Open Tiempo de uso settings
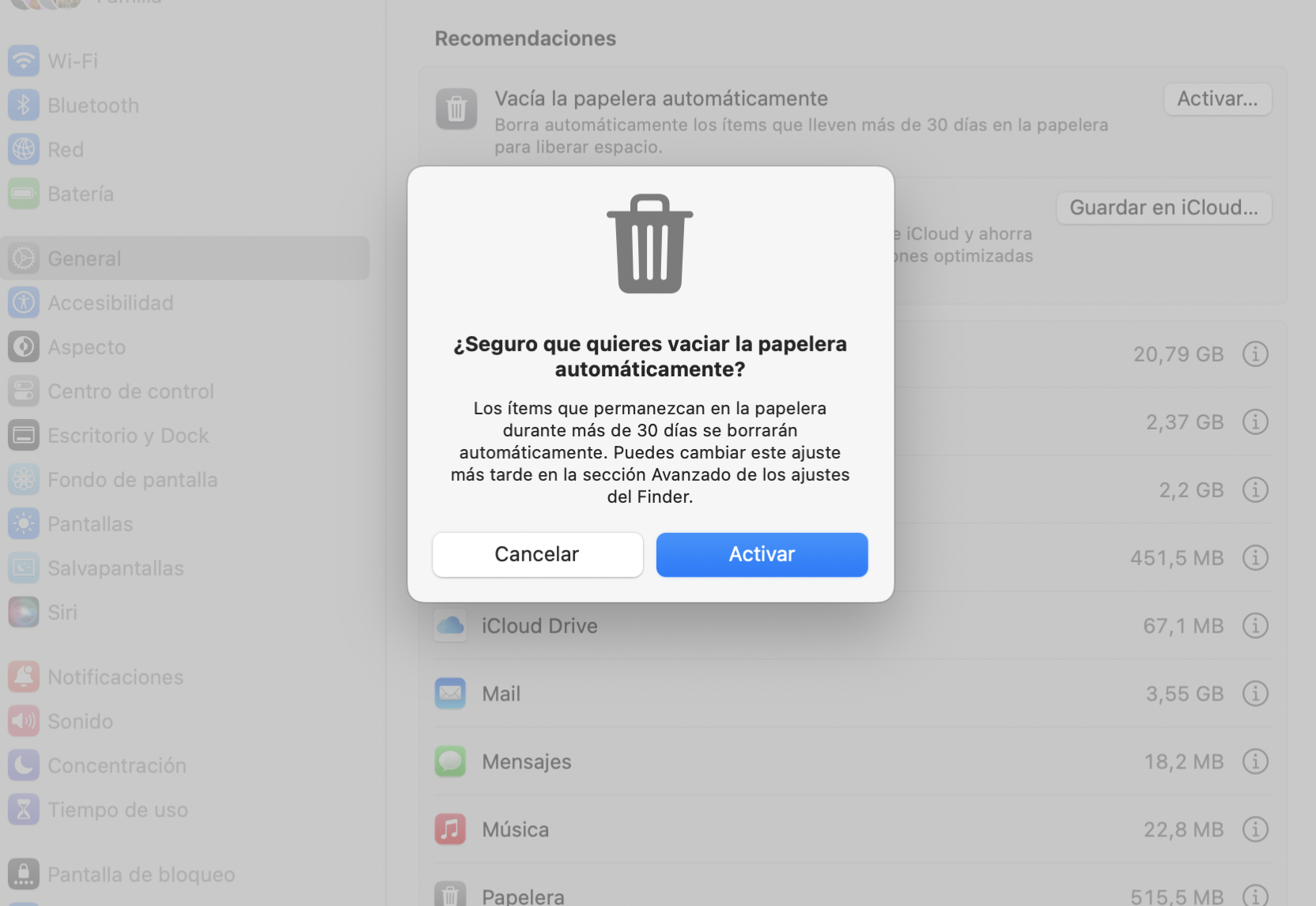The width and height of the screenshot is (1316, 906). pos(117,810)
